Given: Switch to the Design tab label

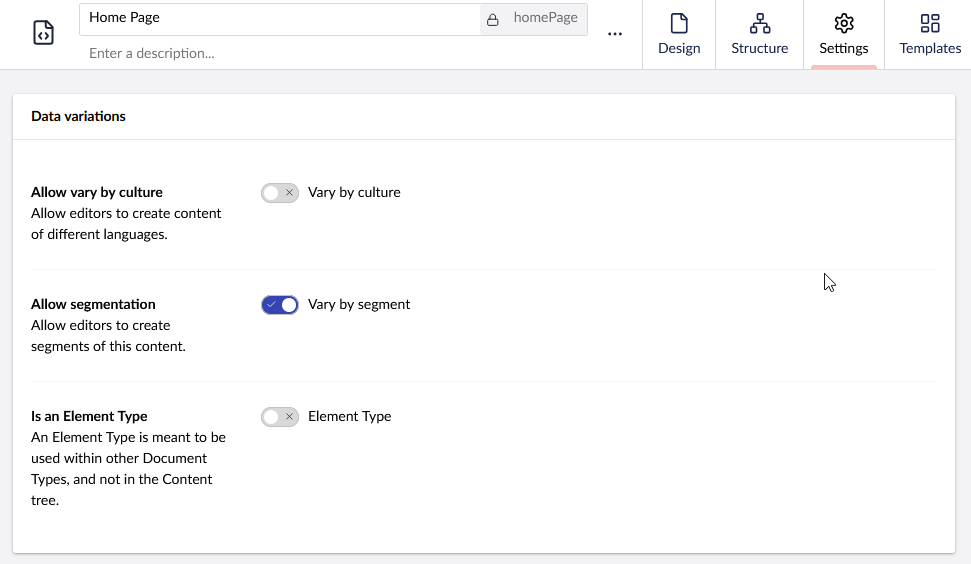Looking at the screenshot, I should [679, 48].
